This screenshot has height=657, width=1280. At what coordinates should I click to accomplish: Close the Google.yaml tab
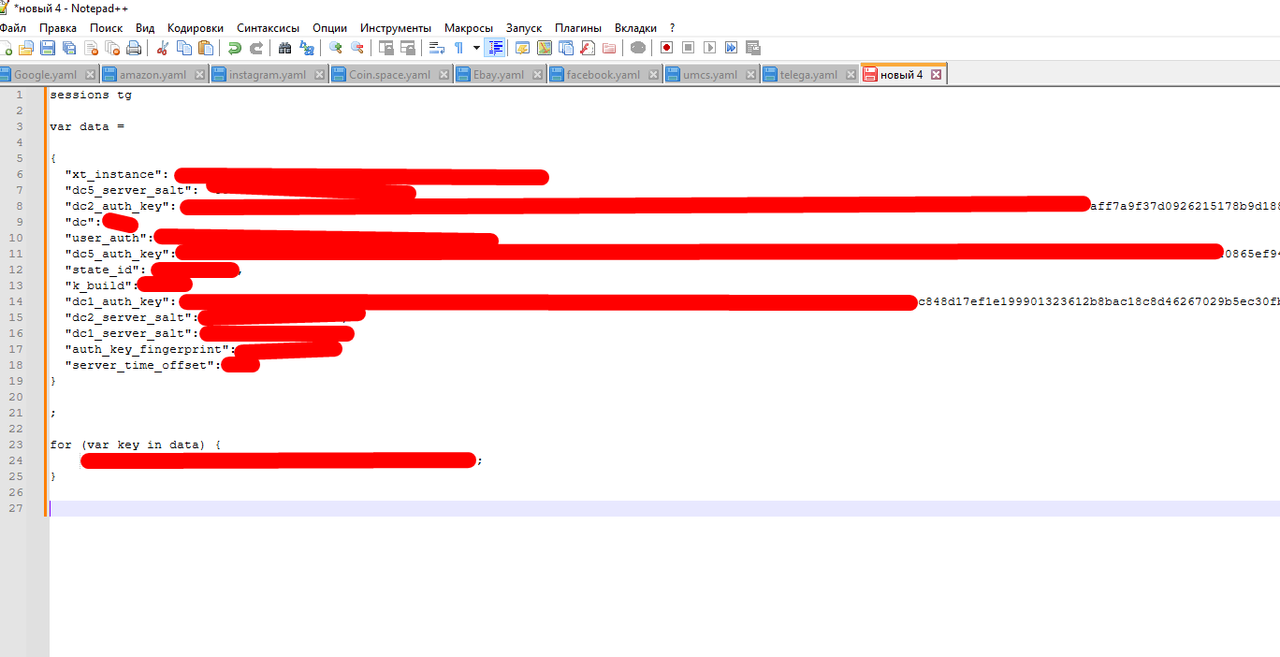coord(90,73)
